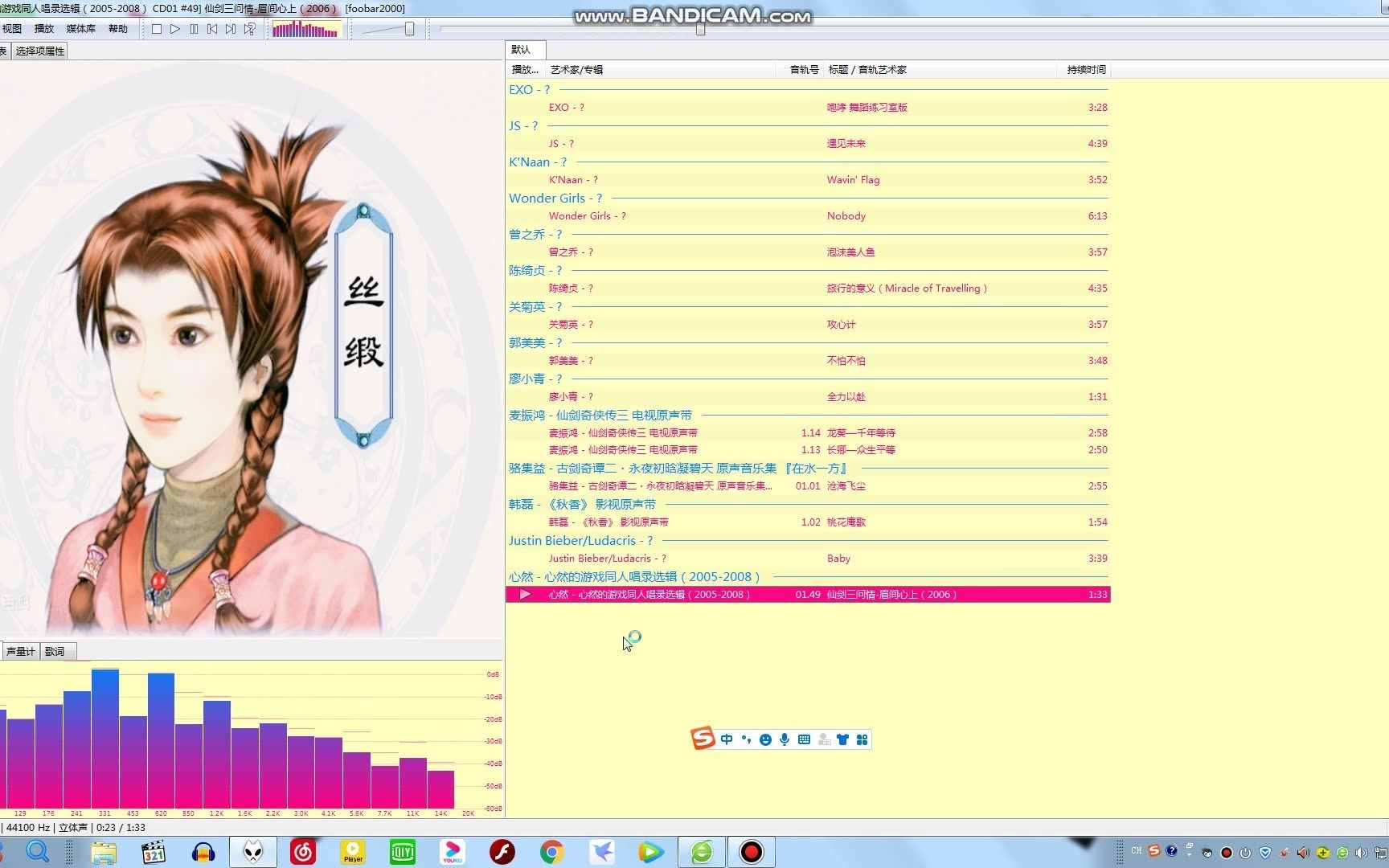Open the Sogou emoji panel
Viewport: 1389px width, 868px height.
click(765, 739)
